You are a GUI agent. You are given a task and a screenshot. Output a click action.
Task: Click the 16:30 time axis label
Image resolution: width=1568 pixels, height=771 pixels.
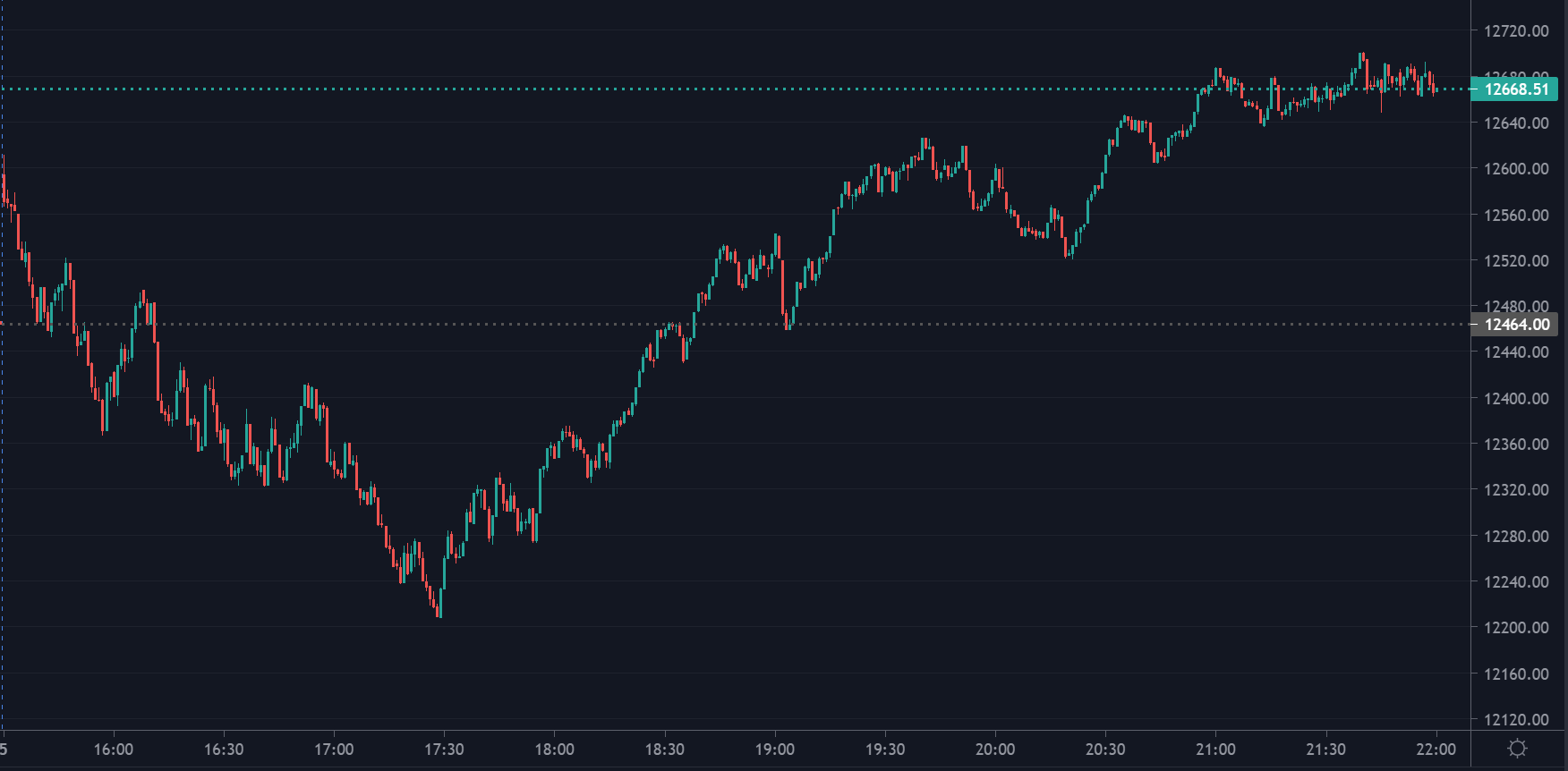224,750
